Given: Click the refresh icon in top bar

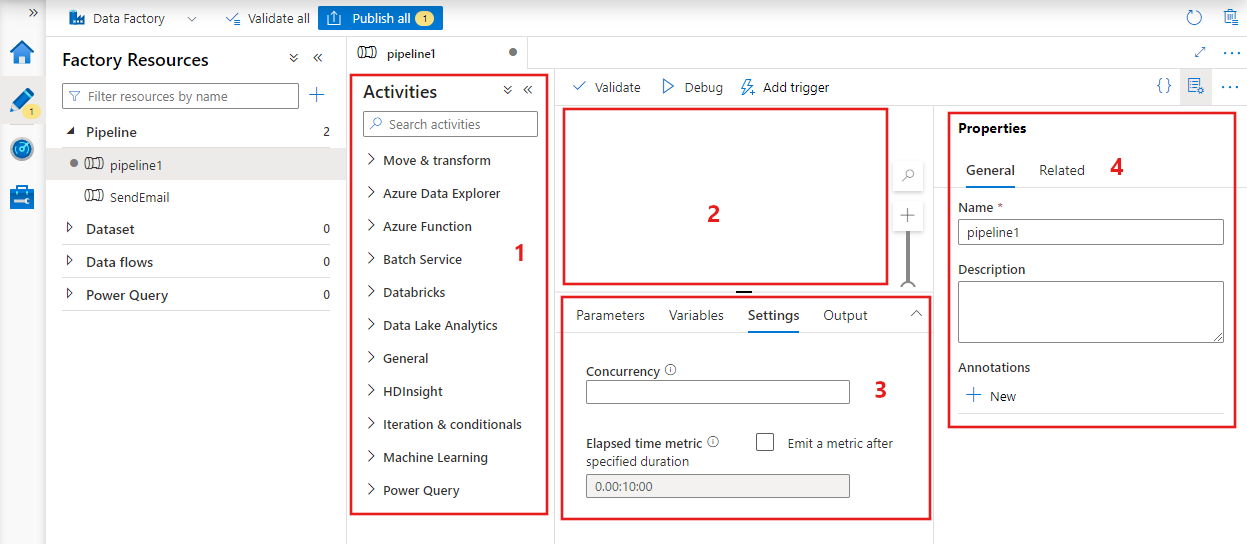Looking at the screenshot, I should pos(1193,18).
